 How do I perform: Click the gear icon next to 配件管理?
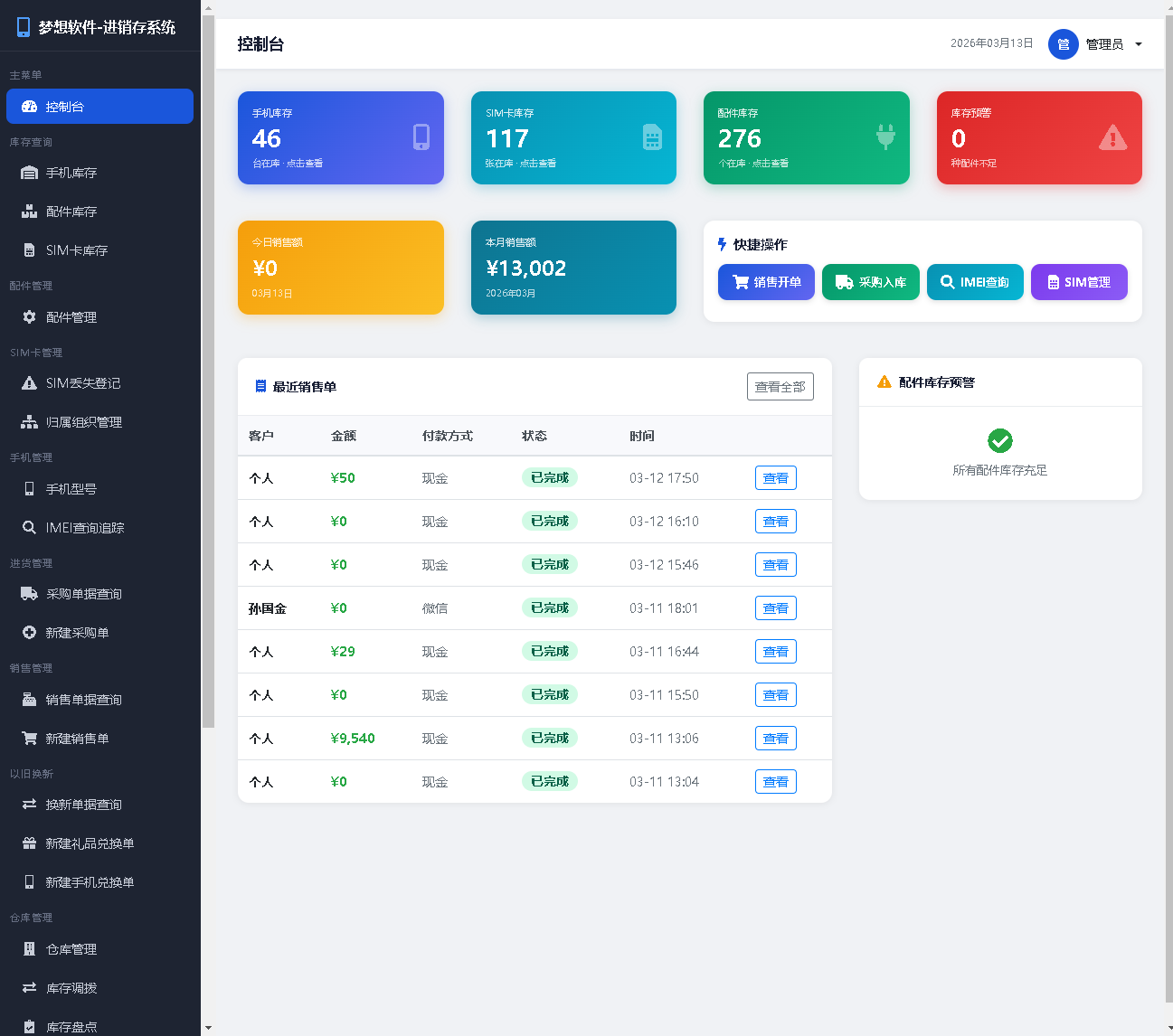[30, 317]
